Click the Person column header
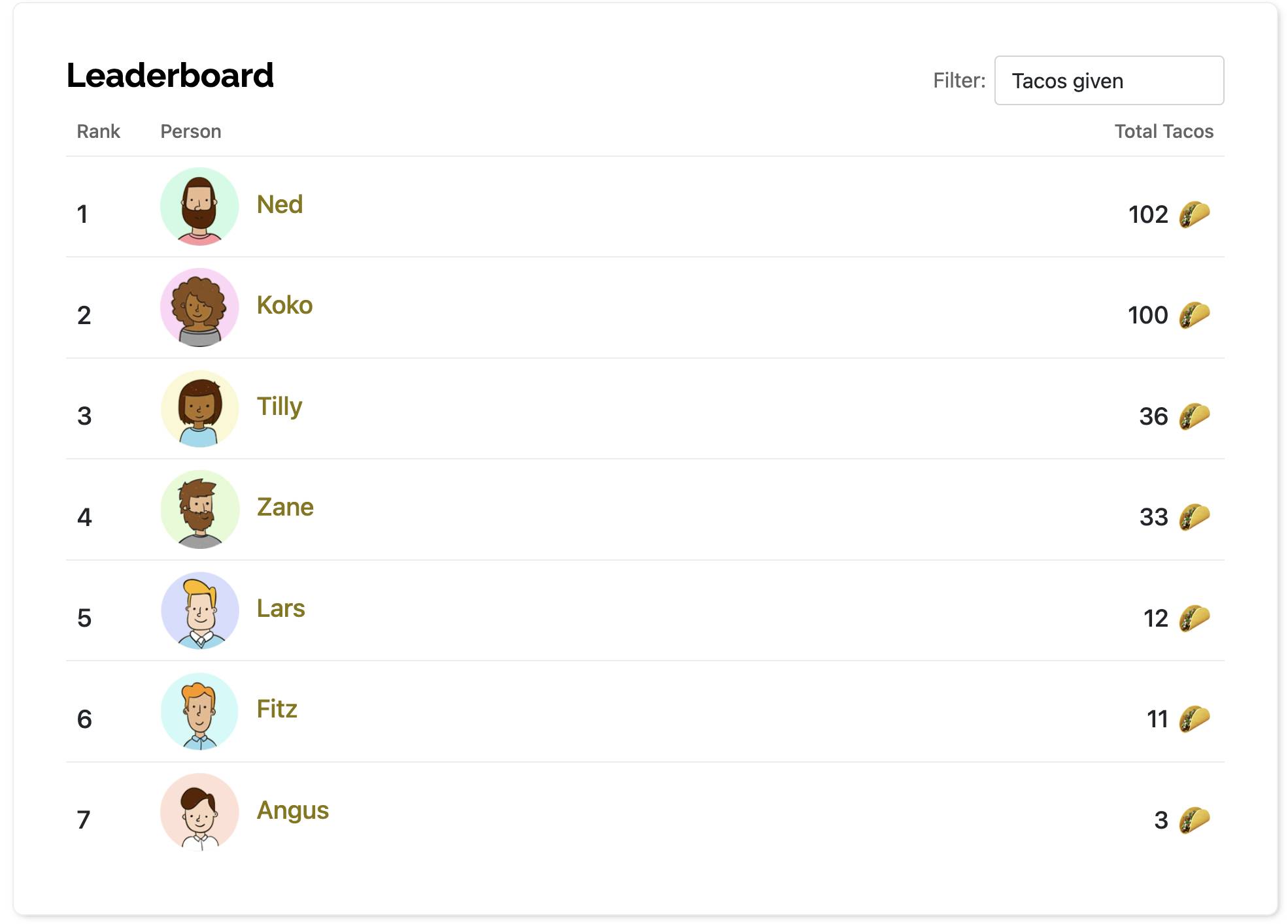Viewport: 1288px width, 924px height. tap(191, 131)
